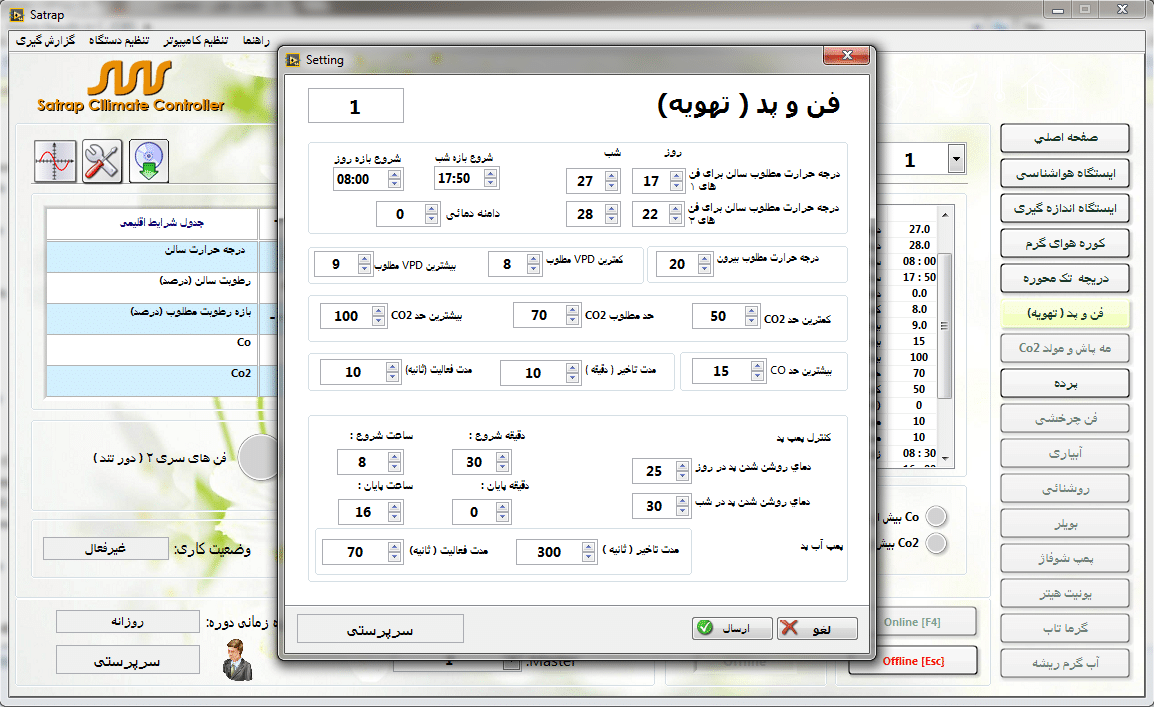Adjust night start time 17:50 stepper
The width and height of the screenshot is (1154, 707).
coord(490,177)
